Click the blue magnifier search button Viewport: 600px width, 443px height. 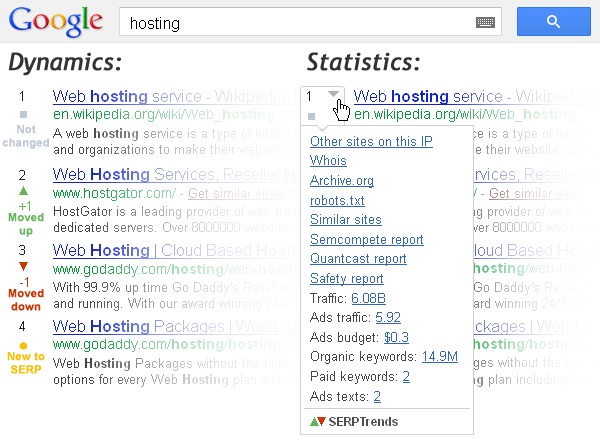[553, 21]
